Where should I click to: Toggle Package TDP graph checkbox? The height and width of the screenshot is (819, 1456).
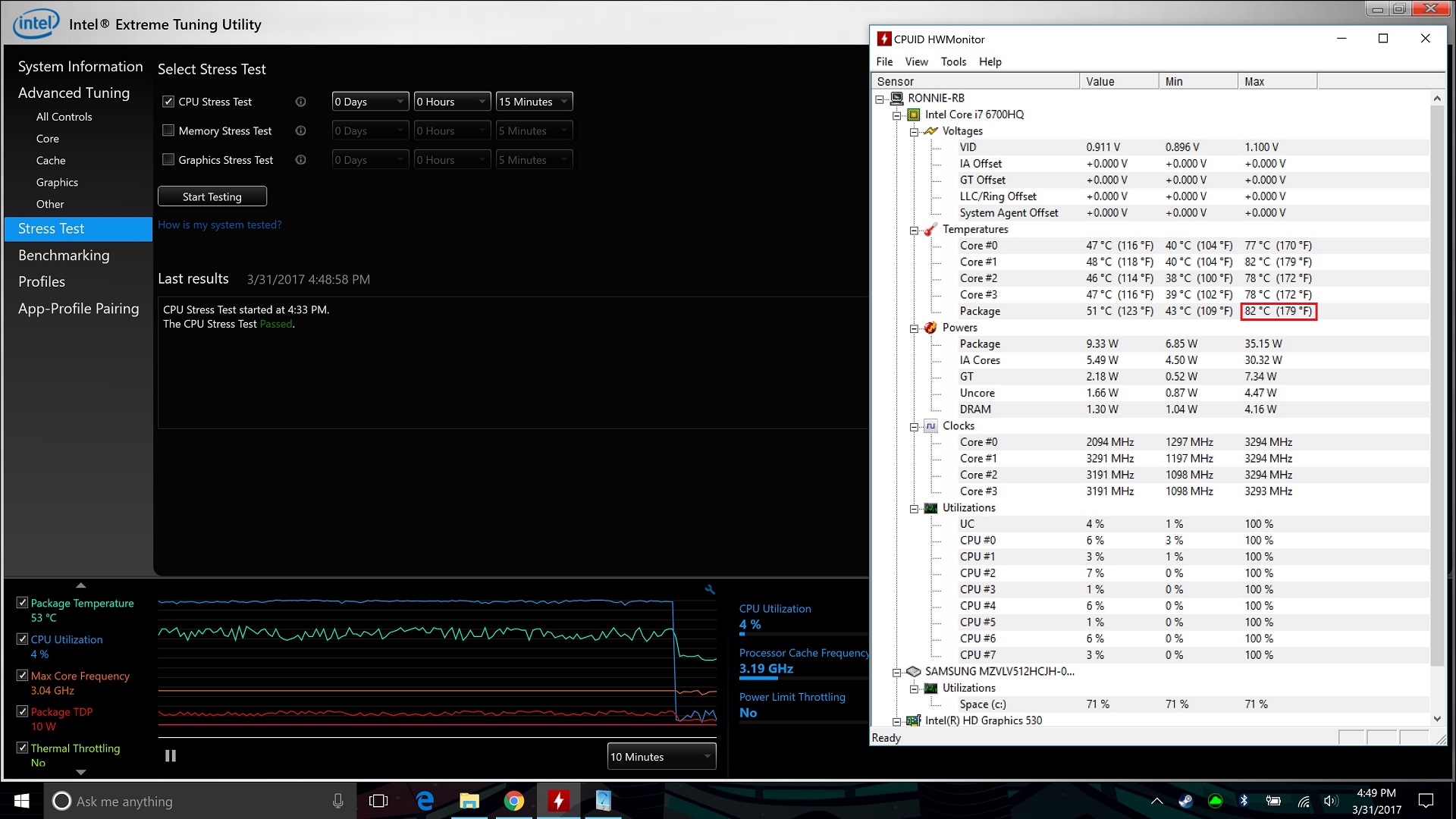22,712
